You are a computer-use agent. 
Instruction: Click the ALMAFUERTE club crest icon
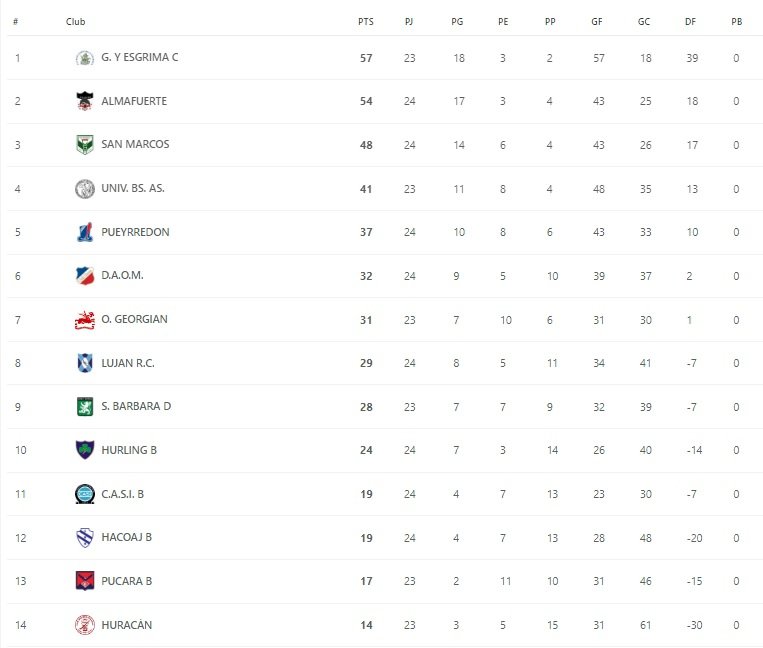(x=85, y=101)
